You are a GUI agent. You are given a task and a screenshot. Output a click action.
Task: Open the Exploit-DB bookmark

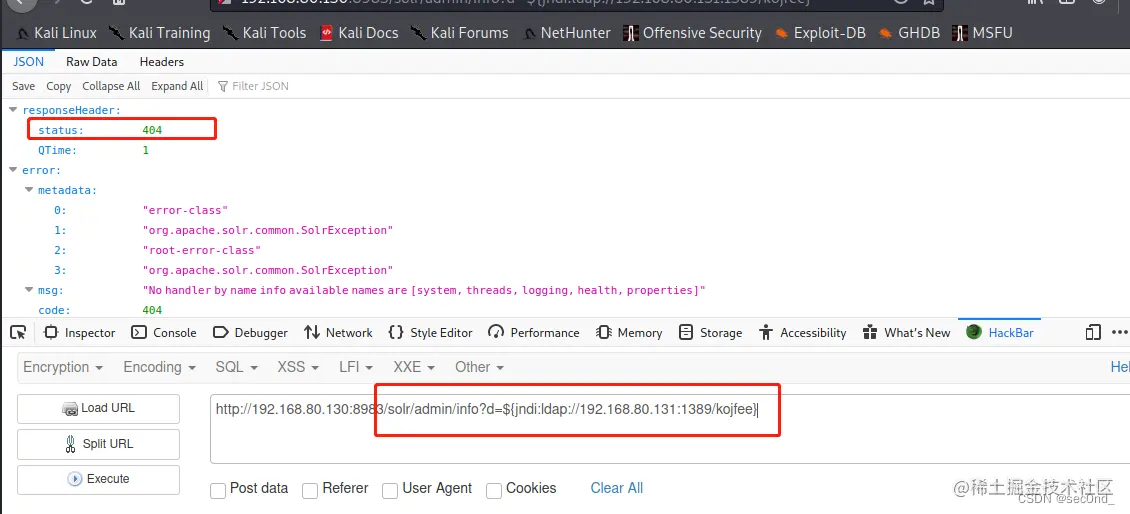coord(820,33)
